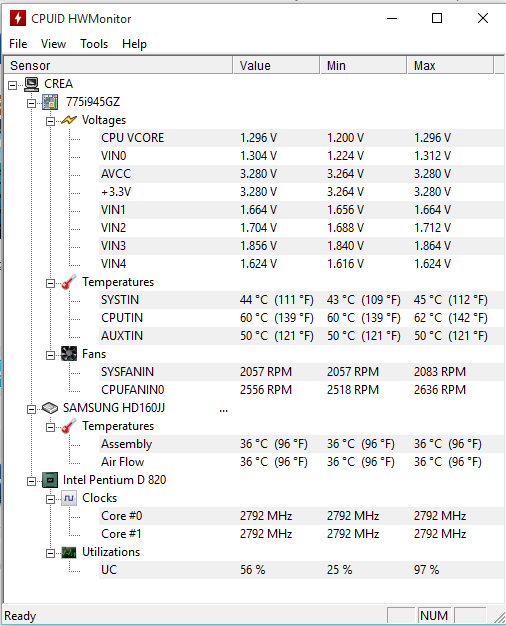The height and width of the screenshot is (626, 506).
Task: Click the 62 °C CPUTIN max value
Action: [450, 318]
